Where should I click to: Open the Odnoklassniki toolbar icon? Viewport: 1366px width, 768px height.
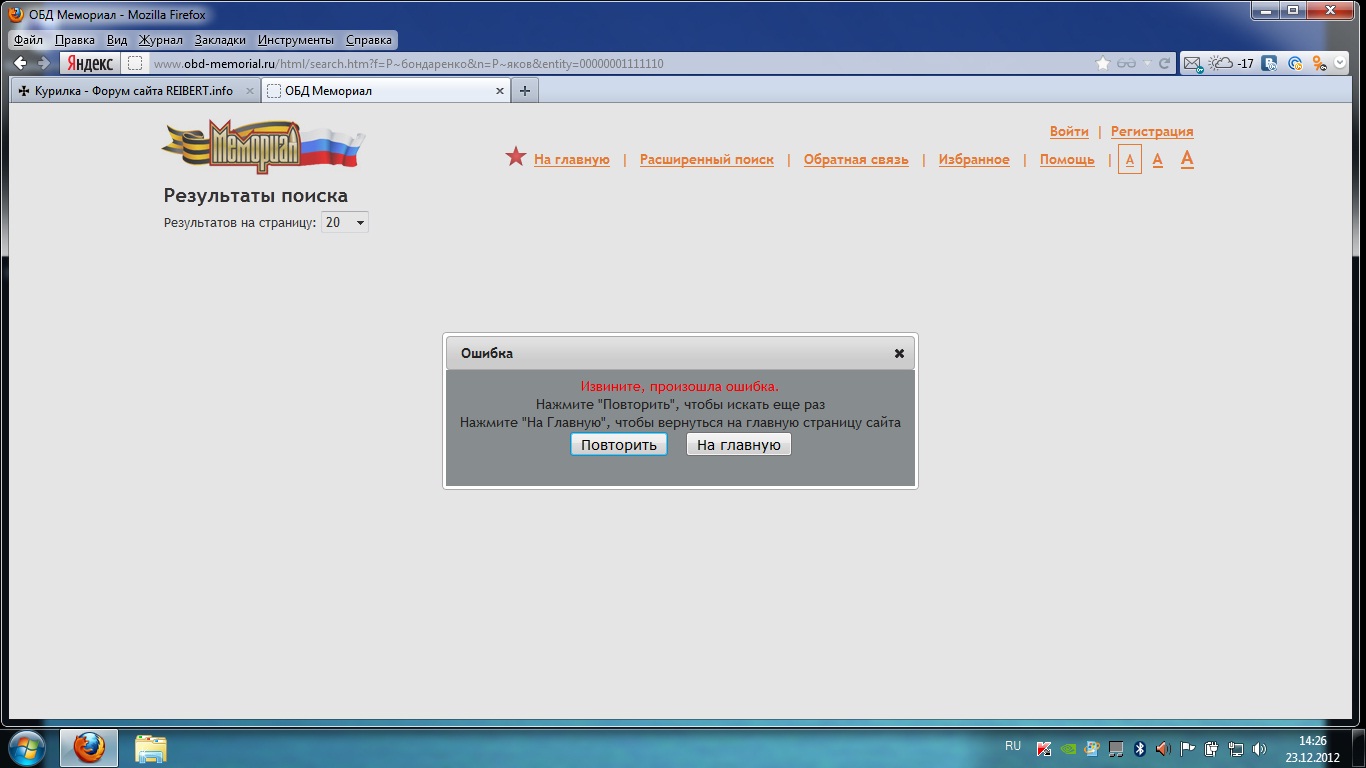click(x=1319, y=64)
